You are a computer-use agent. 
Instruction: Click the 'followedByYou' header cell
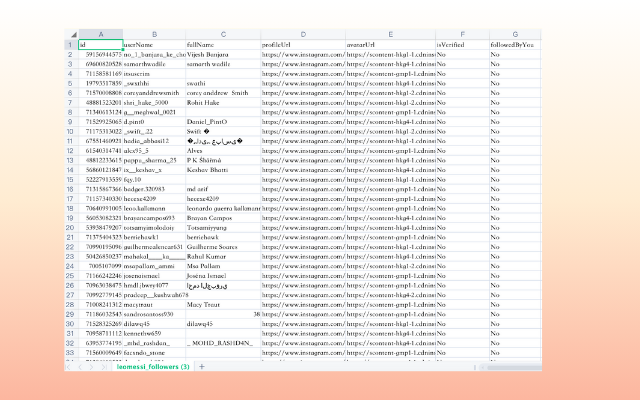click(514, 44)
